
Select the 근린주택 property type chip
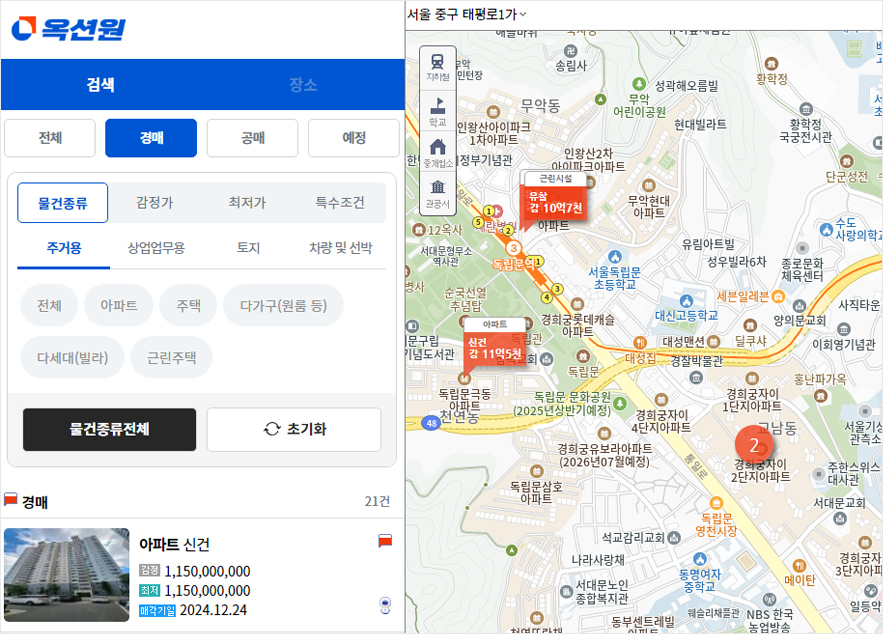click(171, 357)
